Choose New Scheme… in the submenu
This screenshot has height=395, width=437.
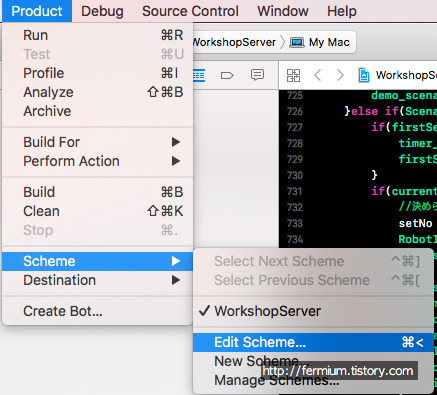pyautogui.click(x=313, y=361)
